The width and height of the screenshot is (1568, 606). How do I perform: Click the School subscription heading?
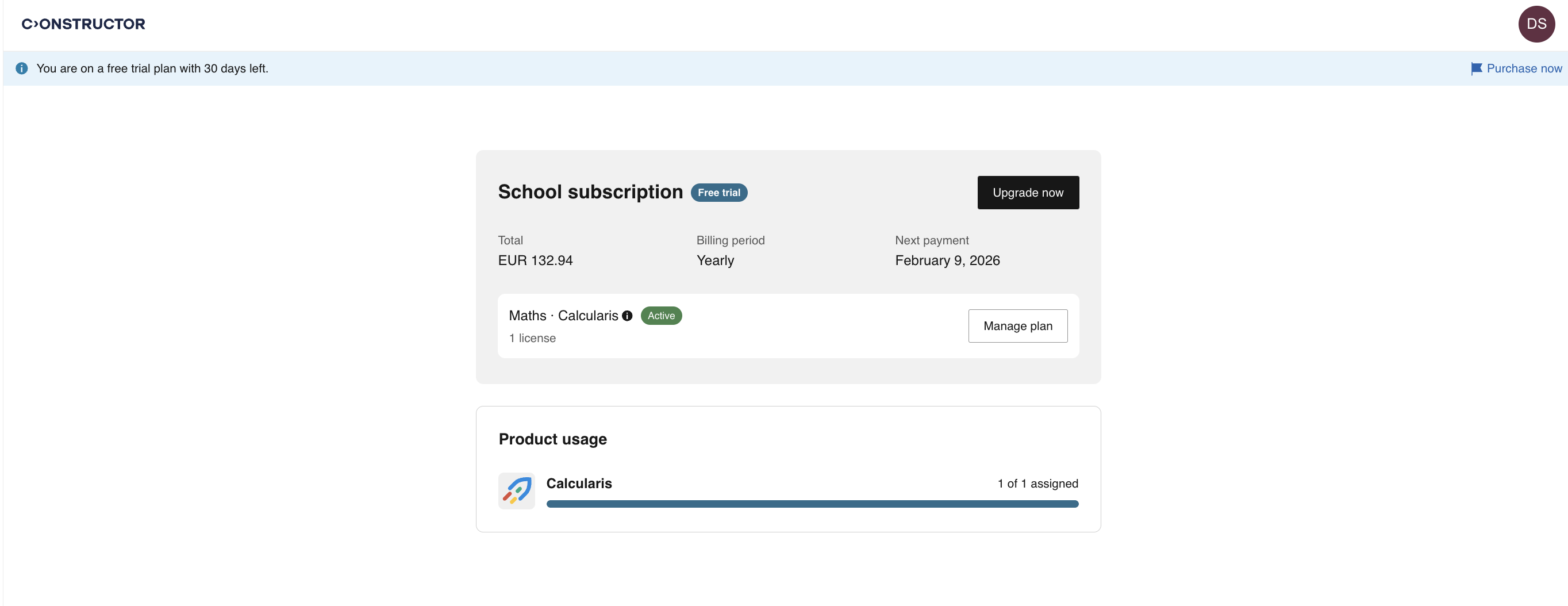tap(590, 192)
